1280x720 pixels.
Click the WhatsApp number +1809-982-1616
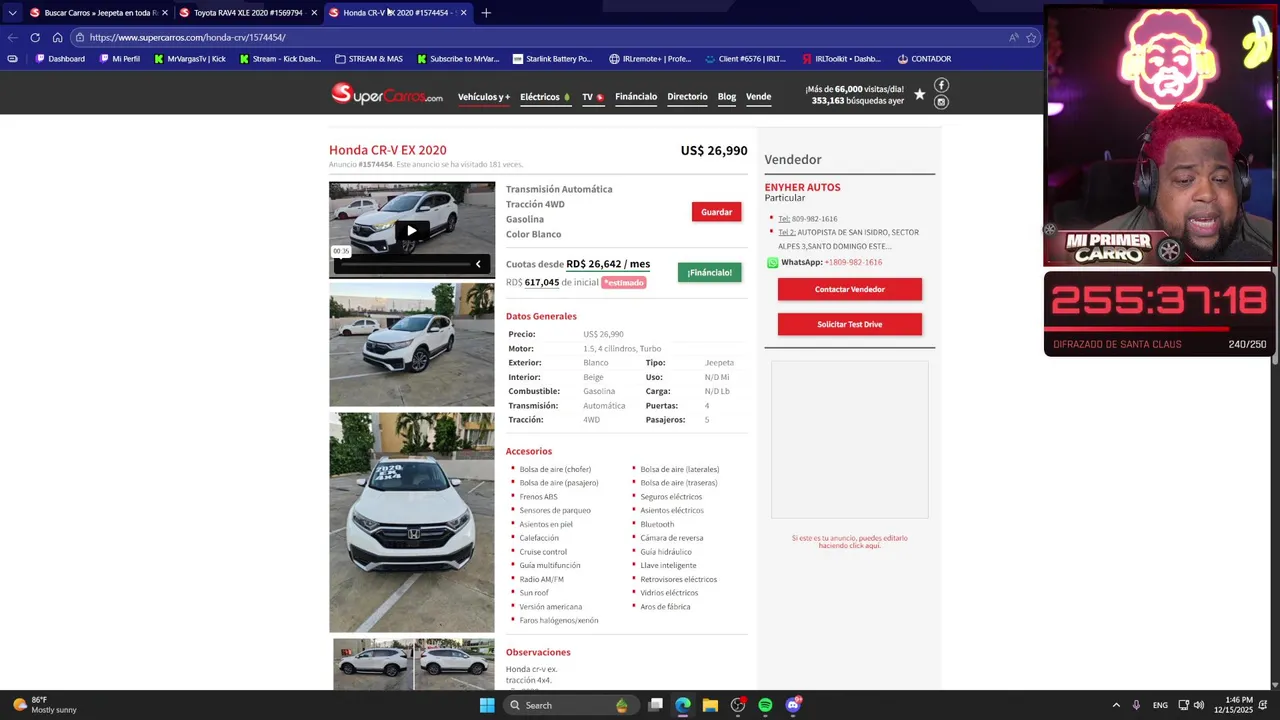pyautogui.click(x=853, y=262)
